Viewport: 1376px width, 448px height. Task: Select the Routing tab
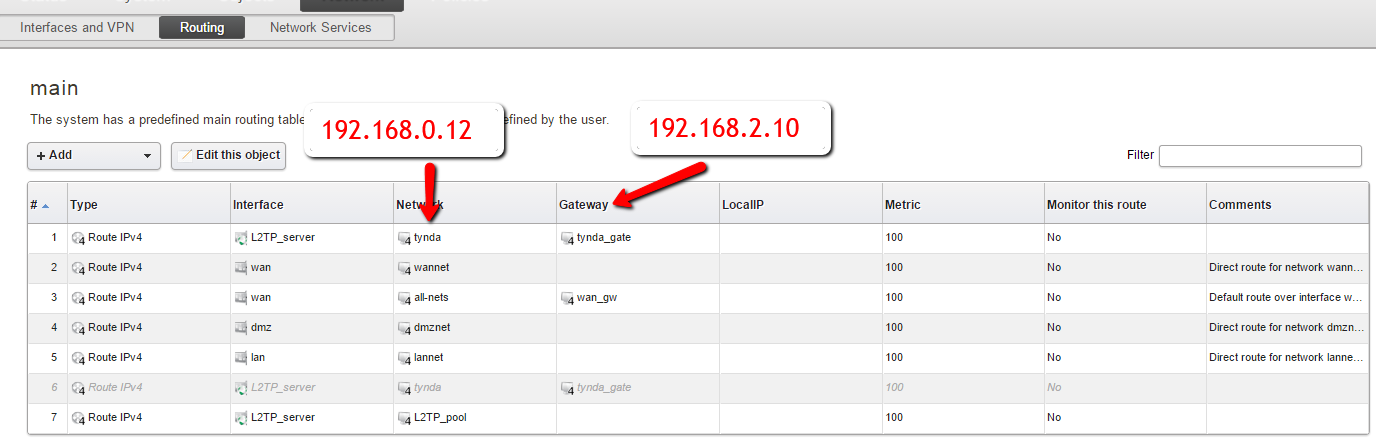tap(202, 28)
